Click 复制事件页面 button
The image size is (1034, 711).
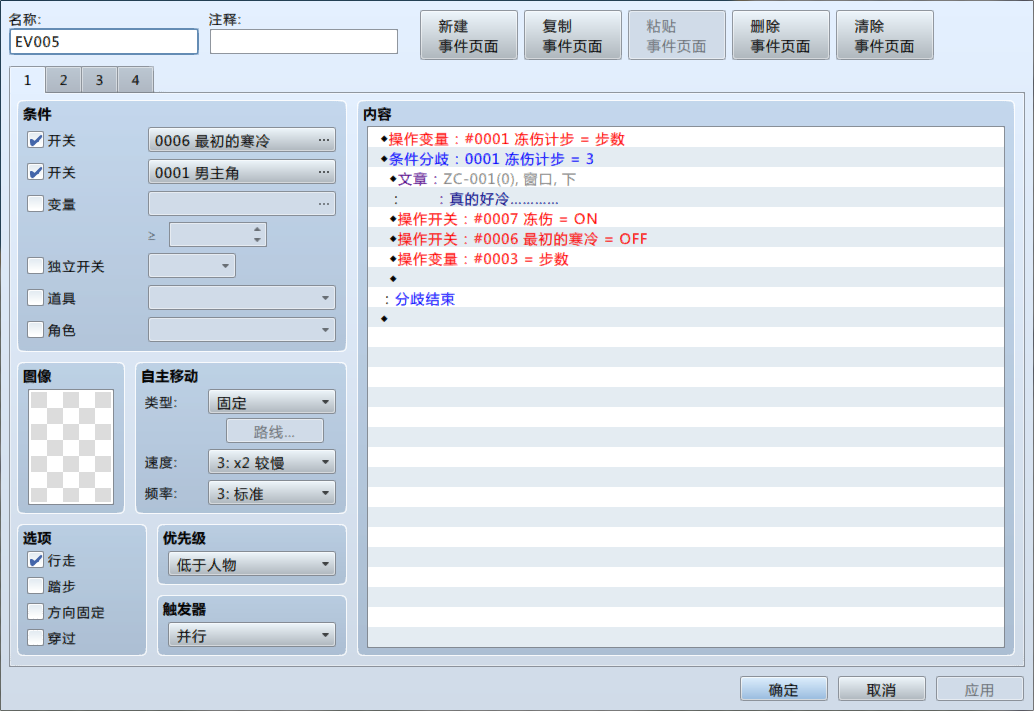[573, 36]
